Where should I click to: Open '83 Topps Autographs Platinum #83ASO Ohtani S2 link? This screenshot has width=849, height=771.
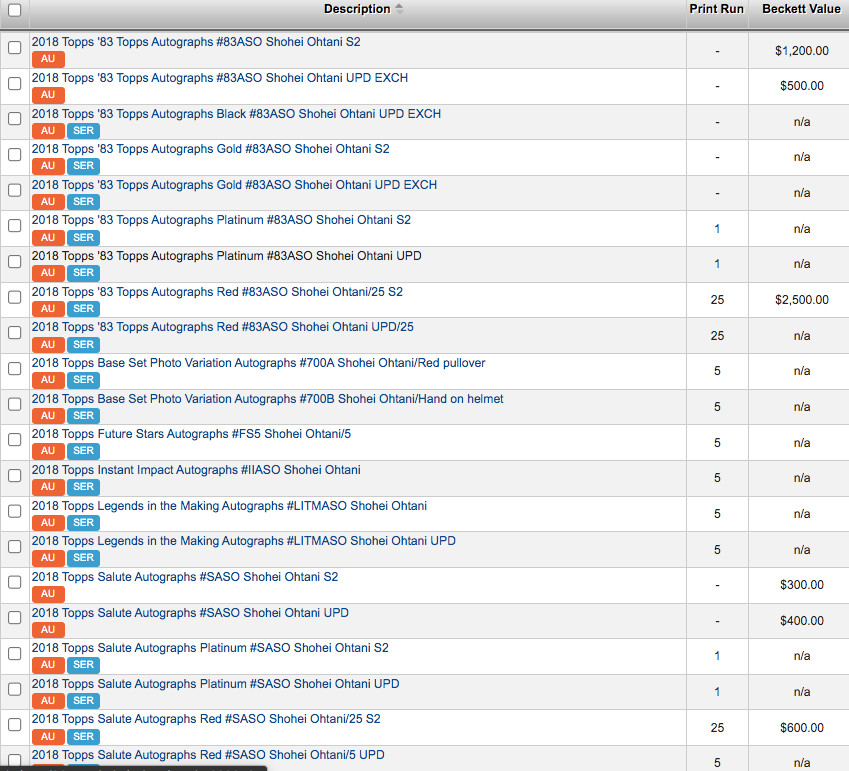(x=221, y=220)
